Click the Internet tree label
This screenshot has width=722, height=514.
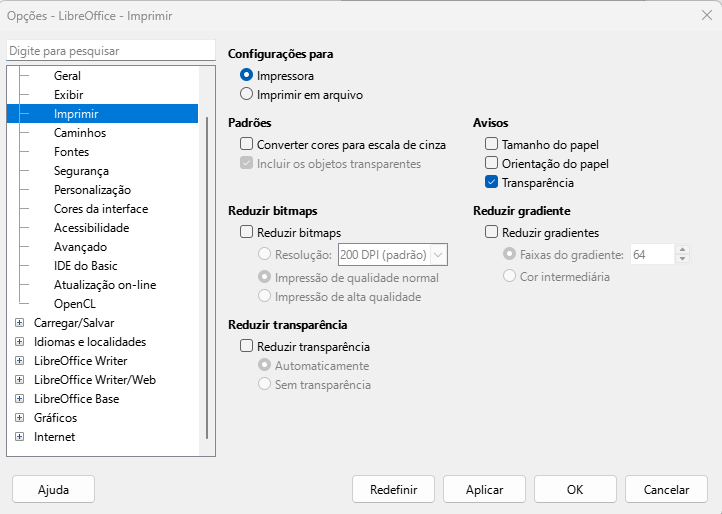pos(54,437)
